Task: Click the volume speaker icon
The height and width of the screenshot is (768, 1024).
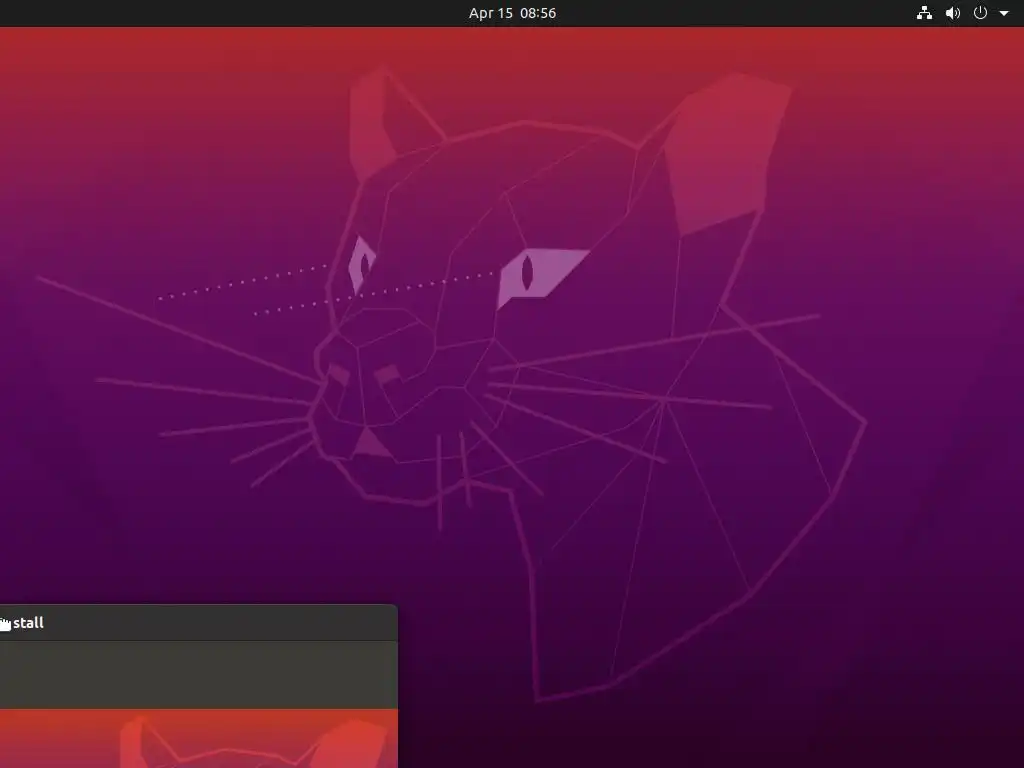Action: [953, 13]
